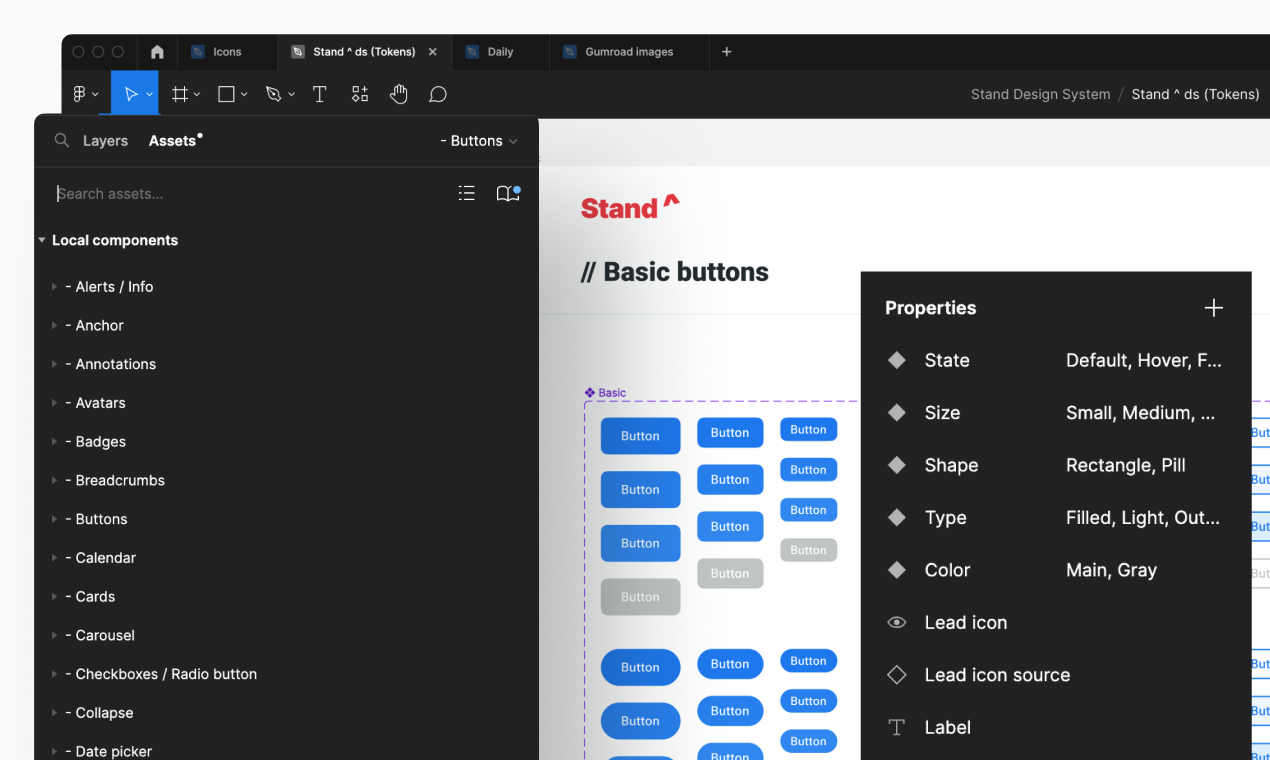Close the Stand ^ ds (Tokens) tab
1270x760 pixels.
point(433,52)
